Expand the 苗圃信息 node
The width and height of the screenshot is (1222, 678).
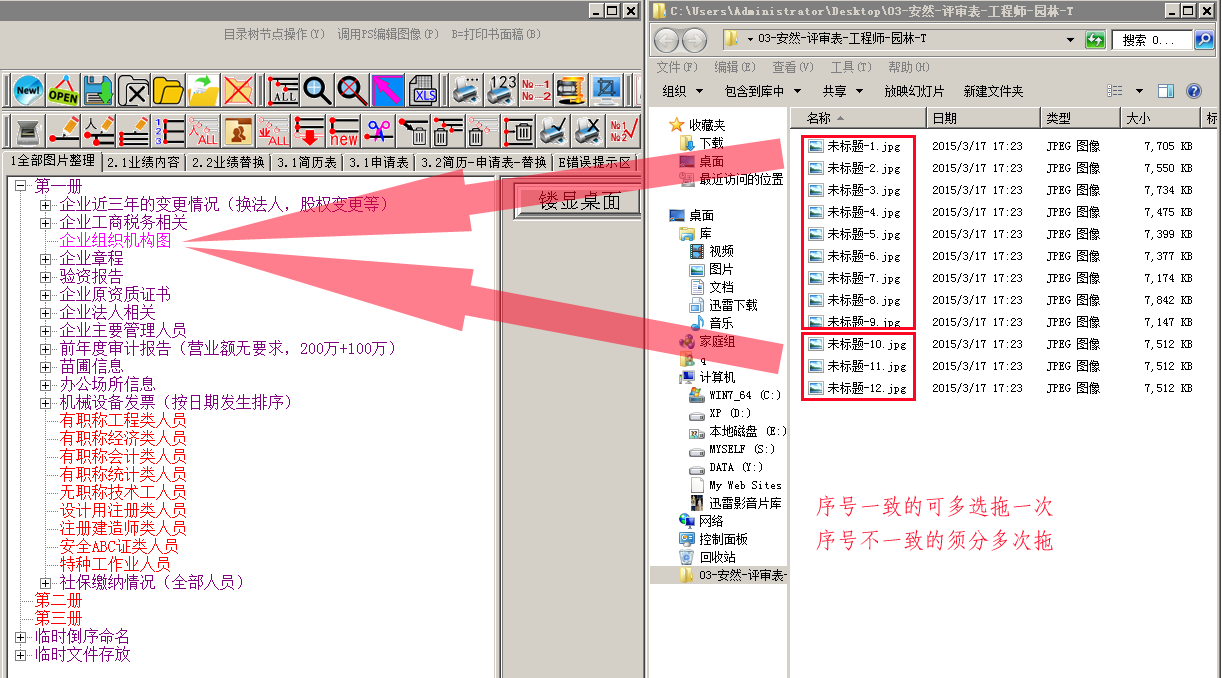coord(46,366)
